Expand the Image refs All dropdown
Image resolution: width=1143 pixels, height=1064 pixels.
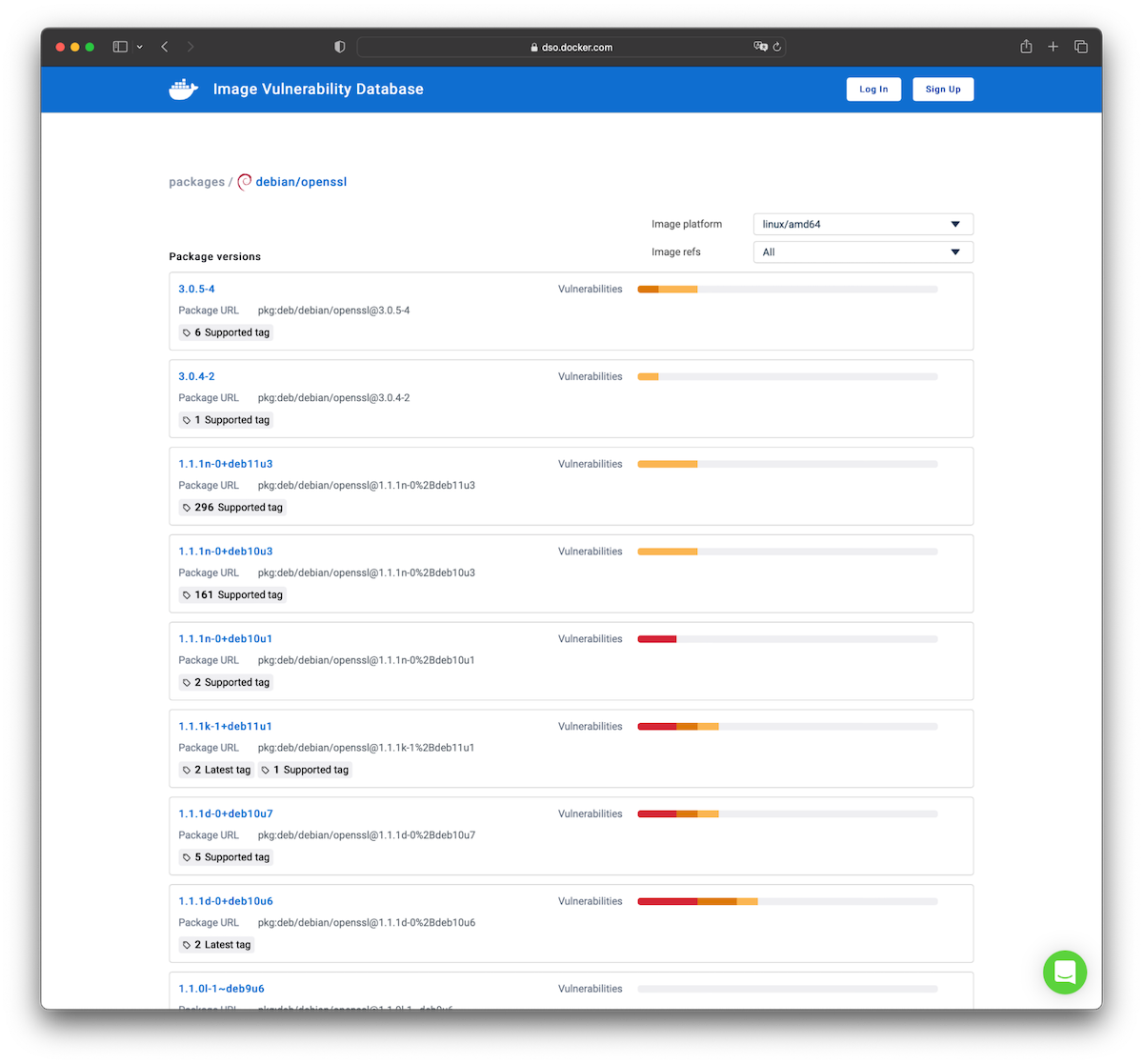[x=862, y=252]
